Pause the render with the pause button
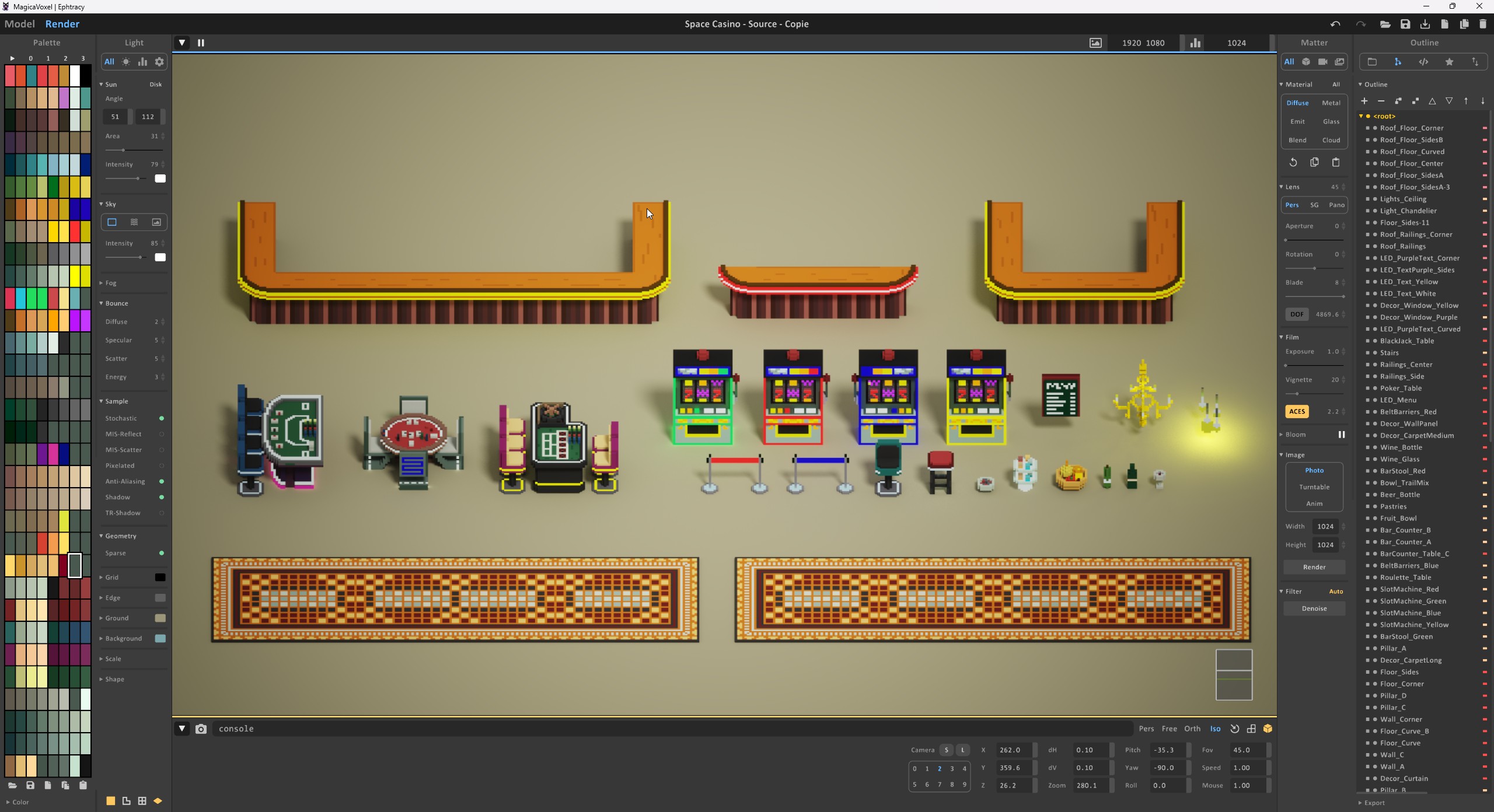 (x=201, y=43)
